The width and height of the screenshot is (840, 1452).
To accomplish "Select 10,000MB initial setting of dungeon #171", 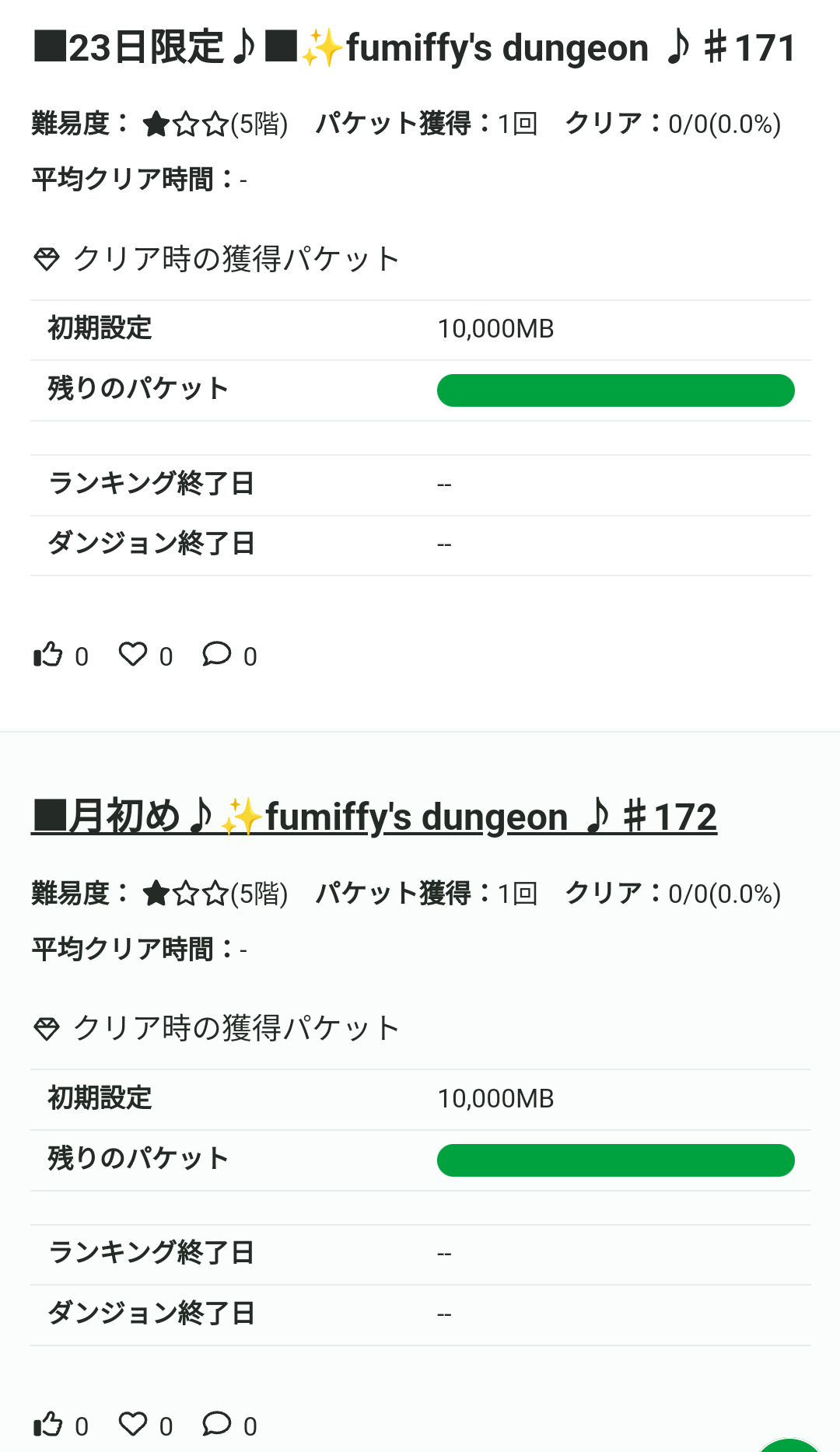I will point(495,329).
